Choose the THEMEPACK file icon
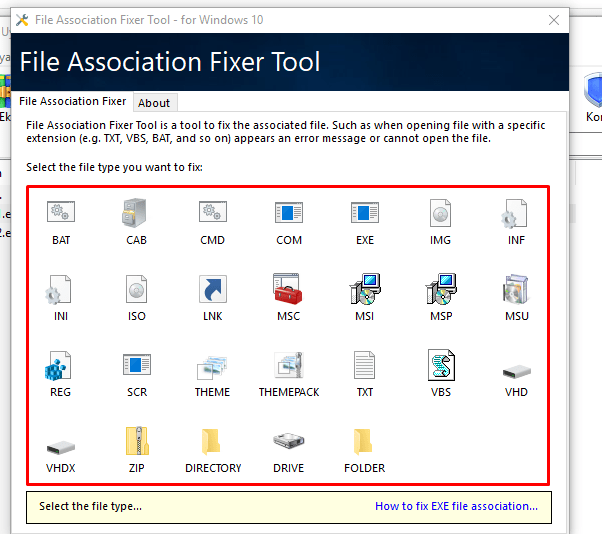The width and height of the screenshot is (602, 534). pos(289,365)
